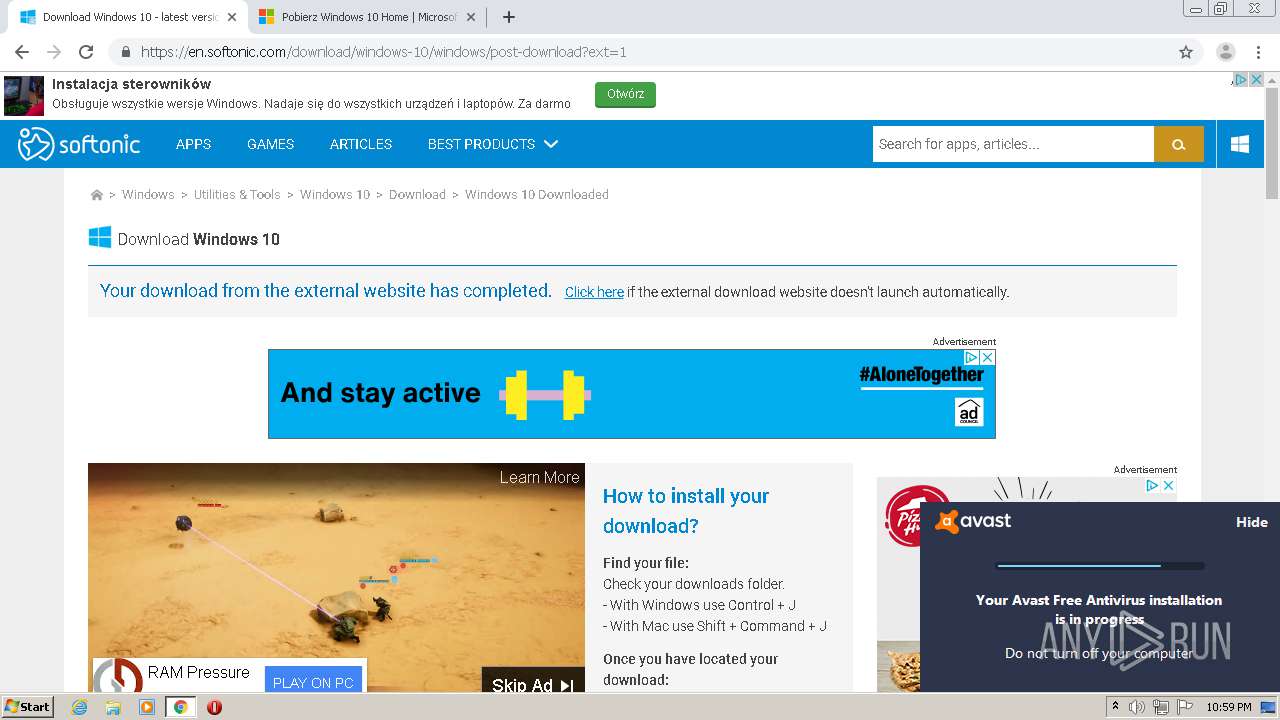Click the lock icon for site info
Screen dimensions: 1280x720
125,52
